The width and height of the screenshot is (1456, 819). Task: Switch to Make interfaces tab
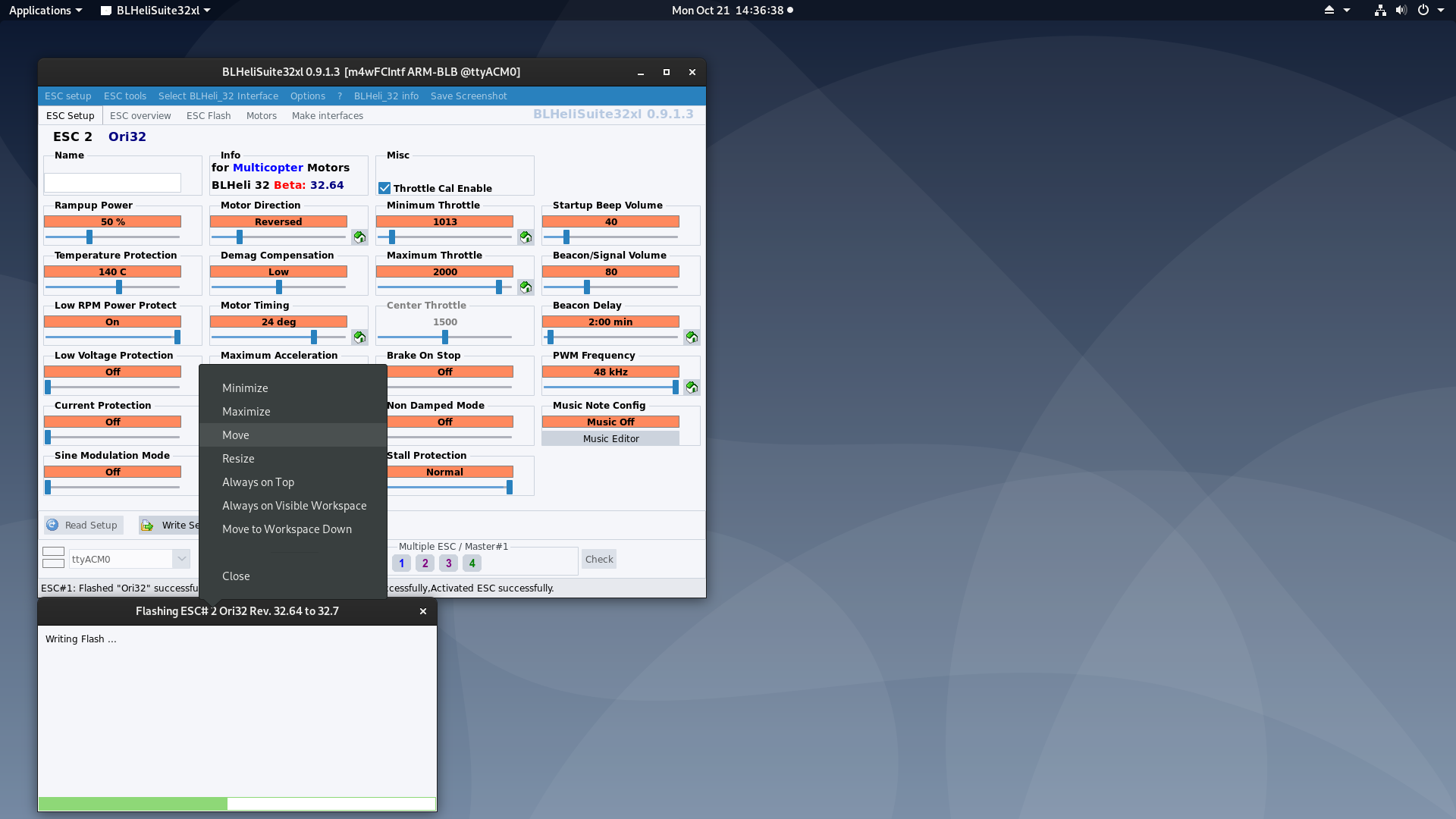(328, 115)
